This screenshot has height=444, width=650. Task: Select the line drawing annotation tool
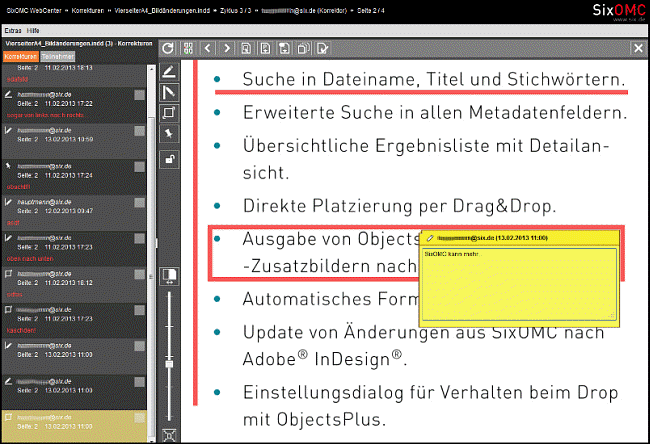pos(169,92)
